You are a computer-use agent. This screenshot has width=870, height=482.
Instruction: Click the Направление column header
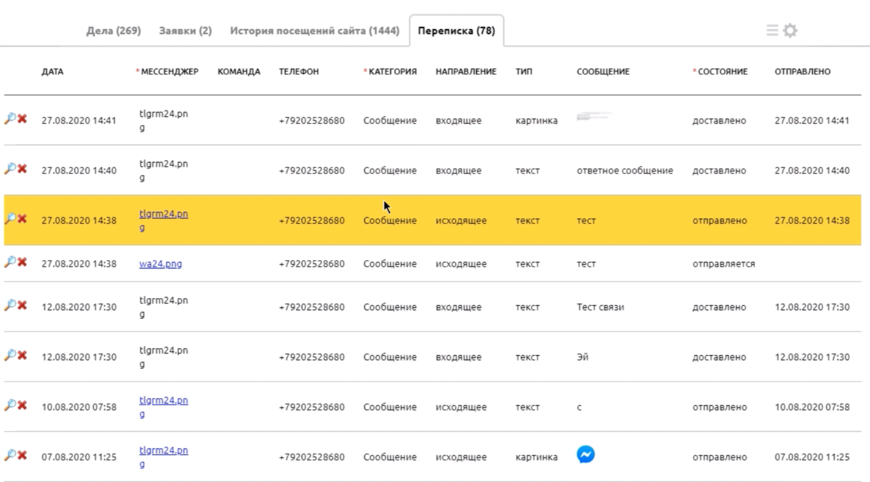pyautogui.click(x=465, y=72)
